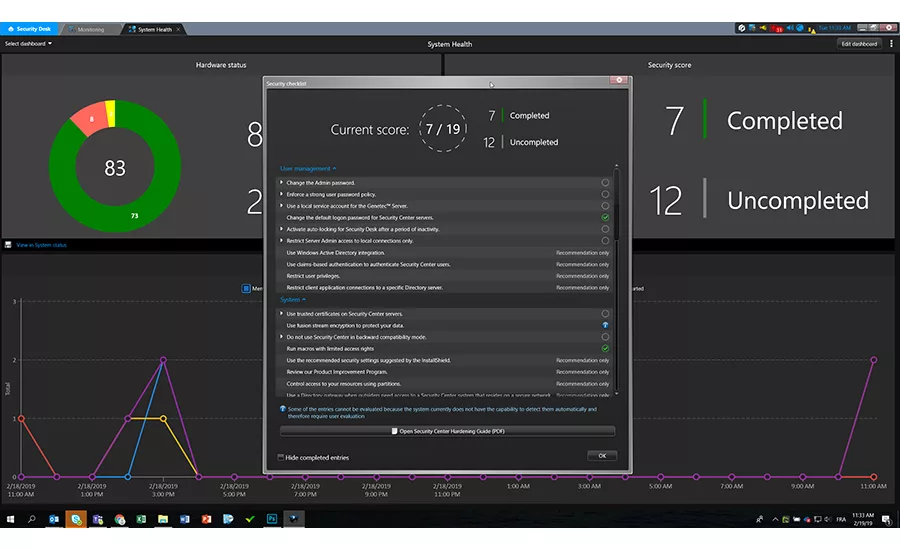Click the yellow warning notification icon in tray
Screen dimensions: 900x550
click(x=812, y=29)
